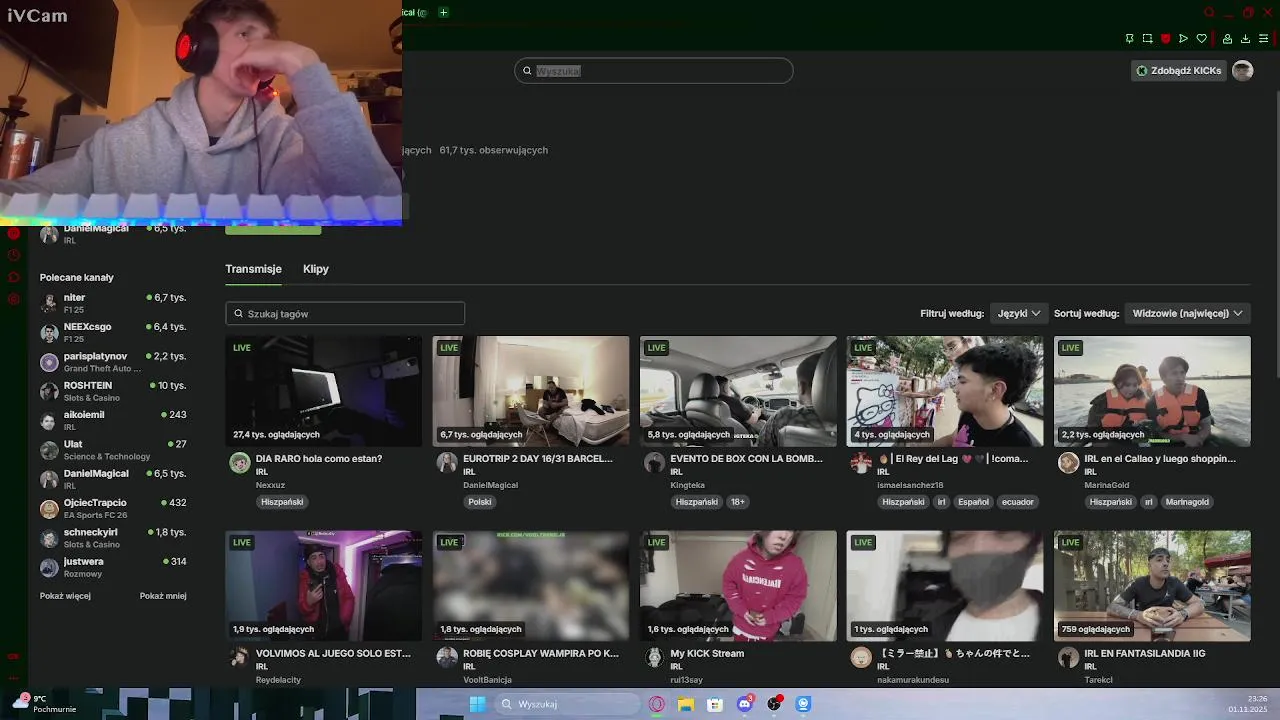Open Discord from the taskbar
The image size is (1280, 720).
745,704
